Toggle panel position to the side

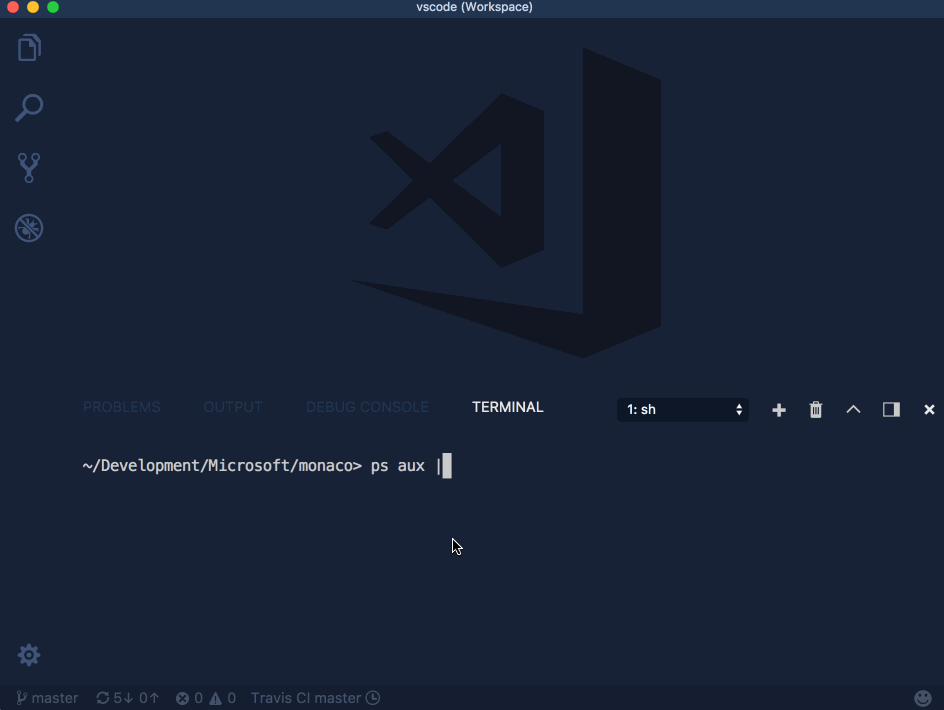tap(891, 410)
